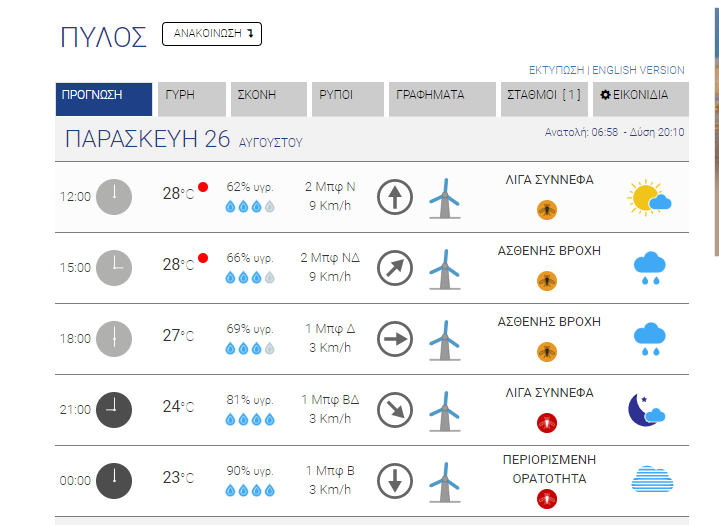The image size is (719, 525).
Task: Open the ΓΡΑΦΗΜΑΤΑ tab
Action: (x=442, y=99)
